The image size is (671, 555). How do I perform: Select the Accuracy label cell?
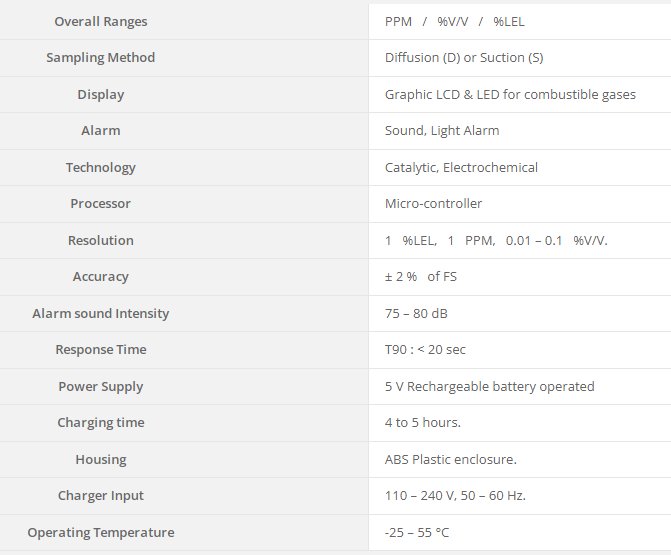(x=101, y=277)
